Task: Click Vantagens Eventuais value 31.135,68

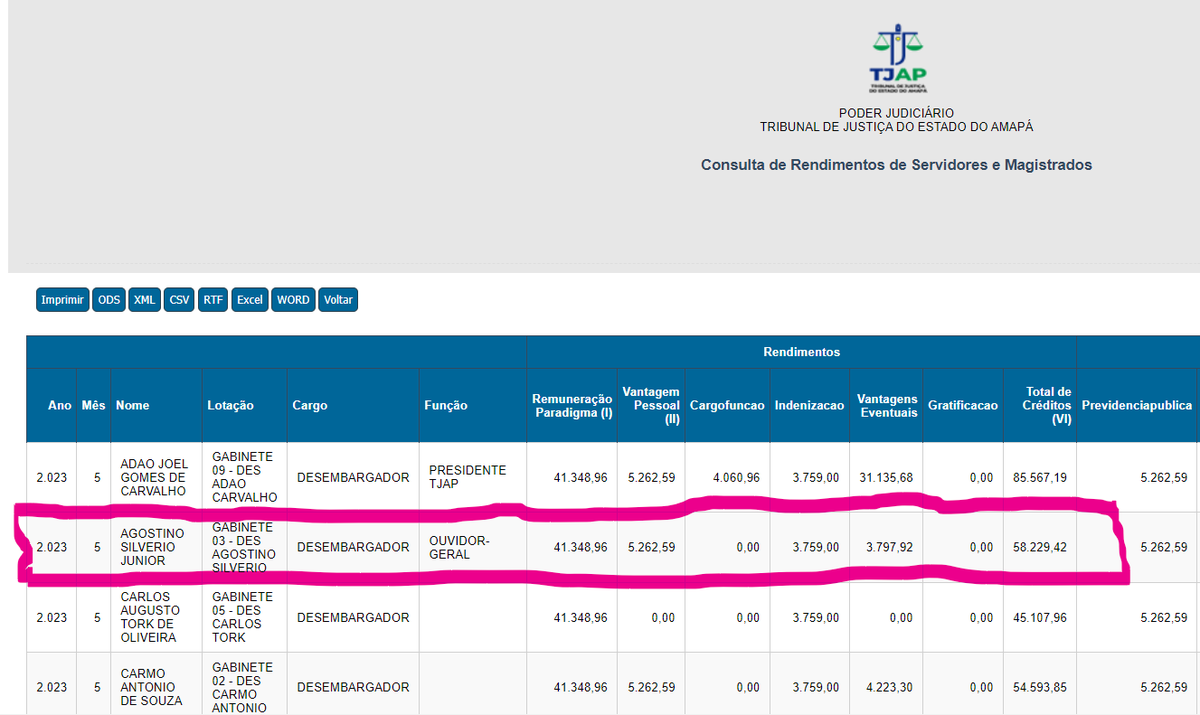Action: tap(887, 478)
